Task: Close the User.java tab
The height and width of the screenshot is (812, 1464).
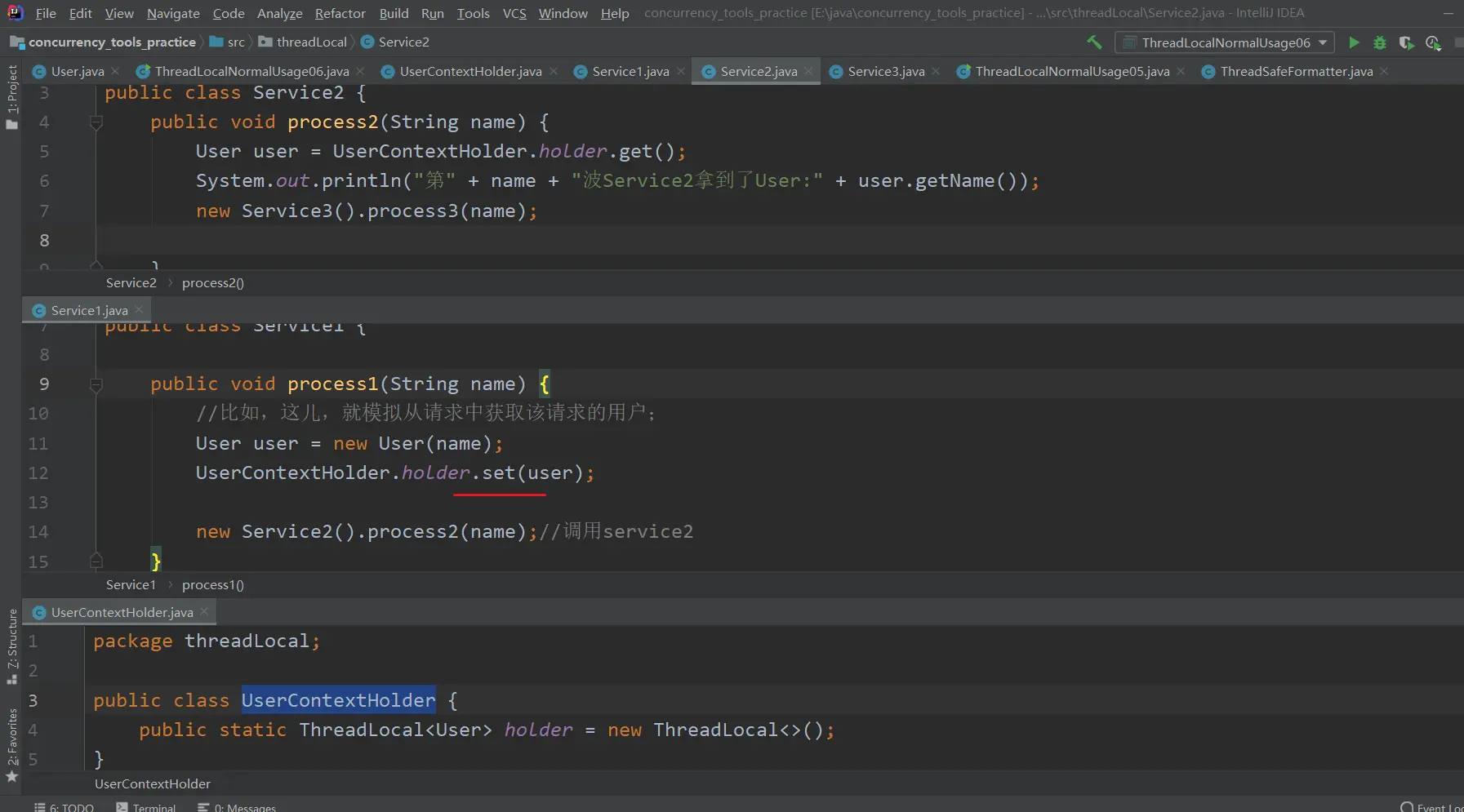Action: (115, 72)
